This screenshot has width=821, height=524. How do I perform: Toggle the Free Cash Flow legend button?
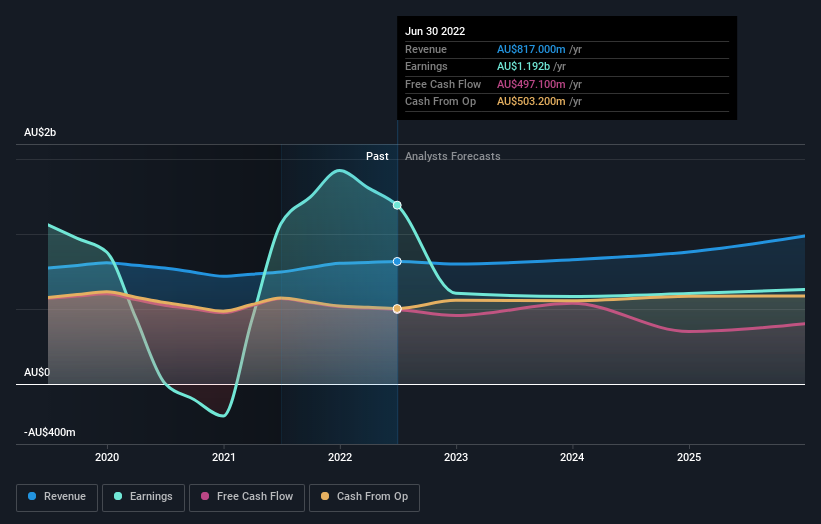247,497
